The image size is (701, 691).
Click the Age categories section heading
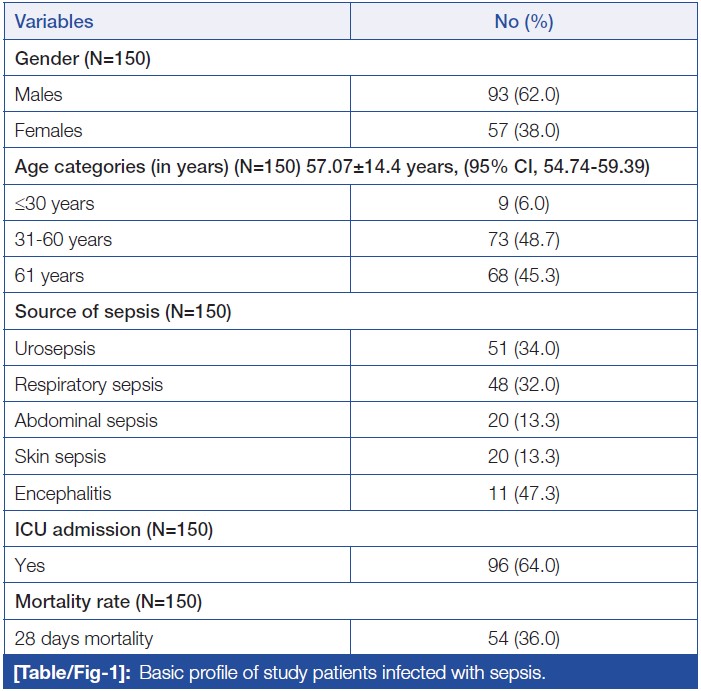click(332, 167)
